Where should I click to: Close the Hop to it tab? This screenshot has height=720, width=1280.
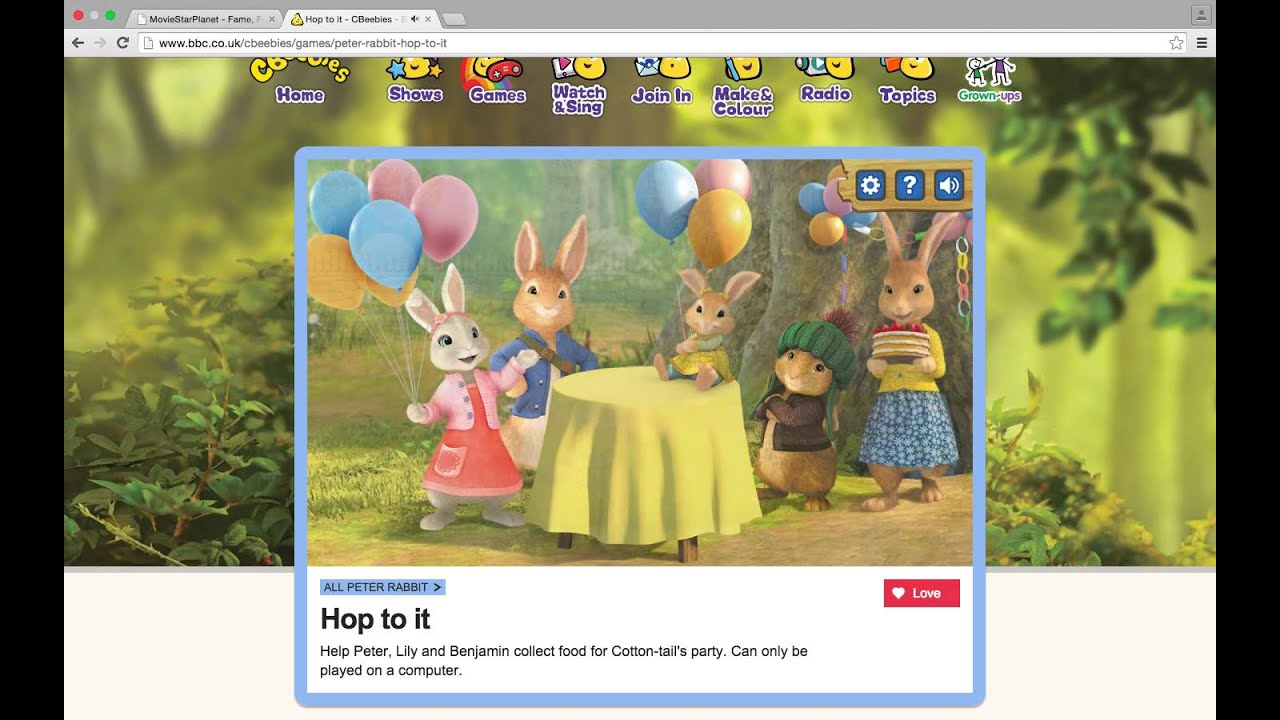tap(428, 19)
